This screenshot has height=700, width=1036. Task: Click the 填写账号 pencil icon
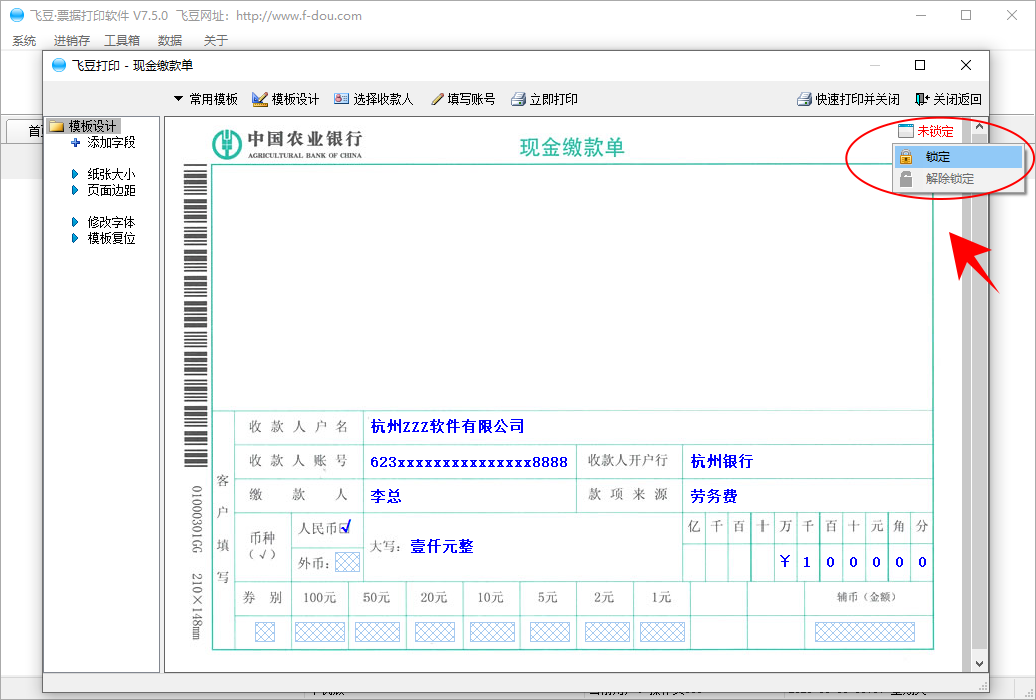(x=437, y=99)
